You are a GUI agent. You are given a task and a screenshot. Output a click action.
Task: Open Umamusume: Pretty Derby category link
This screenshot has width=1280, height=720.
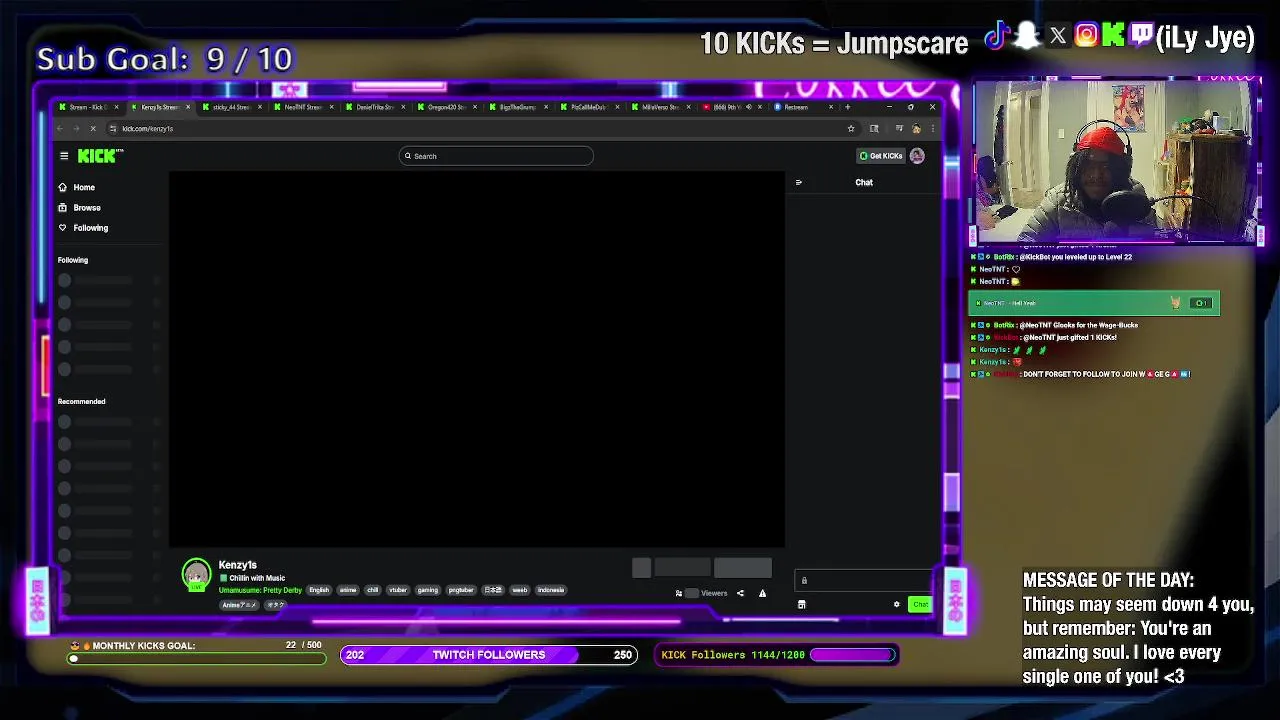260,590
